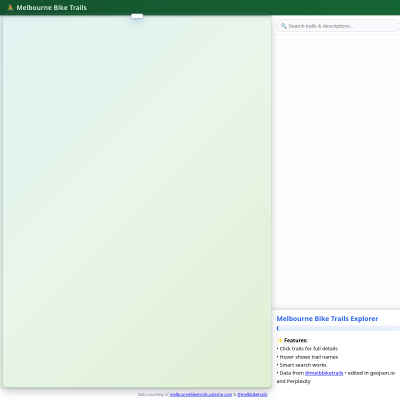Click the 'Hover shows trail names' bullet
Image resolution: width=400 pixels, height=400 pixels.
[307, 357]
